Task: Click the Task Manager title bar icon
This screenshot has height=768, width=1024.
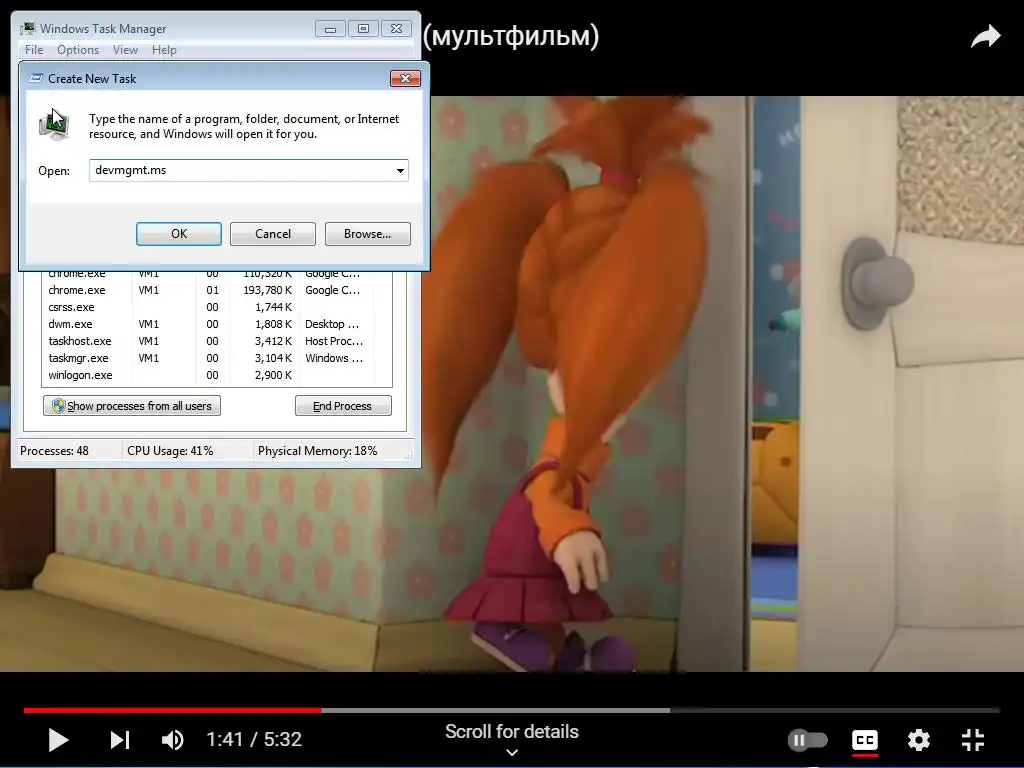Action: tap(28, 29)
